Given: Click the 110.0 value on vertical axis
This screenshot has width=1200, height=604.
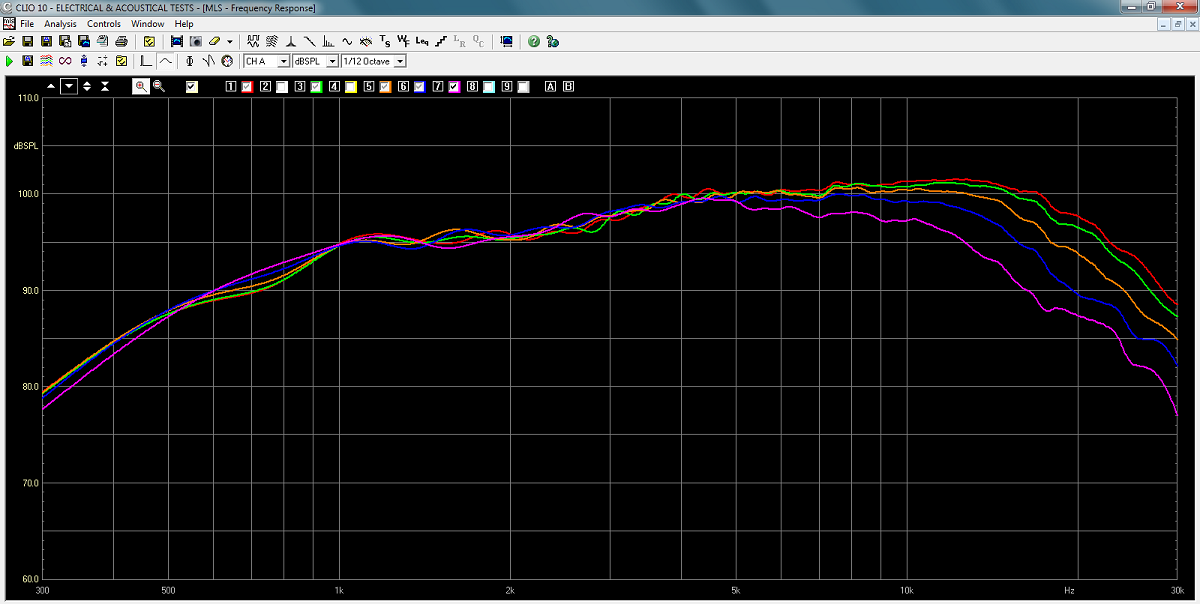Looking at the screenshot, I should pos(27,98).
